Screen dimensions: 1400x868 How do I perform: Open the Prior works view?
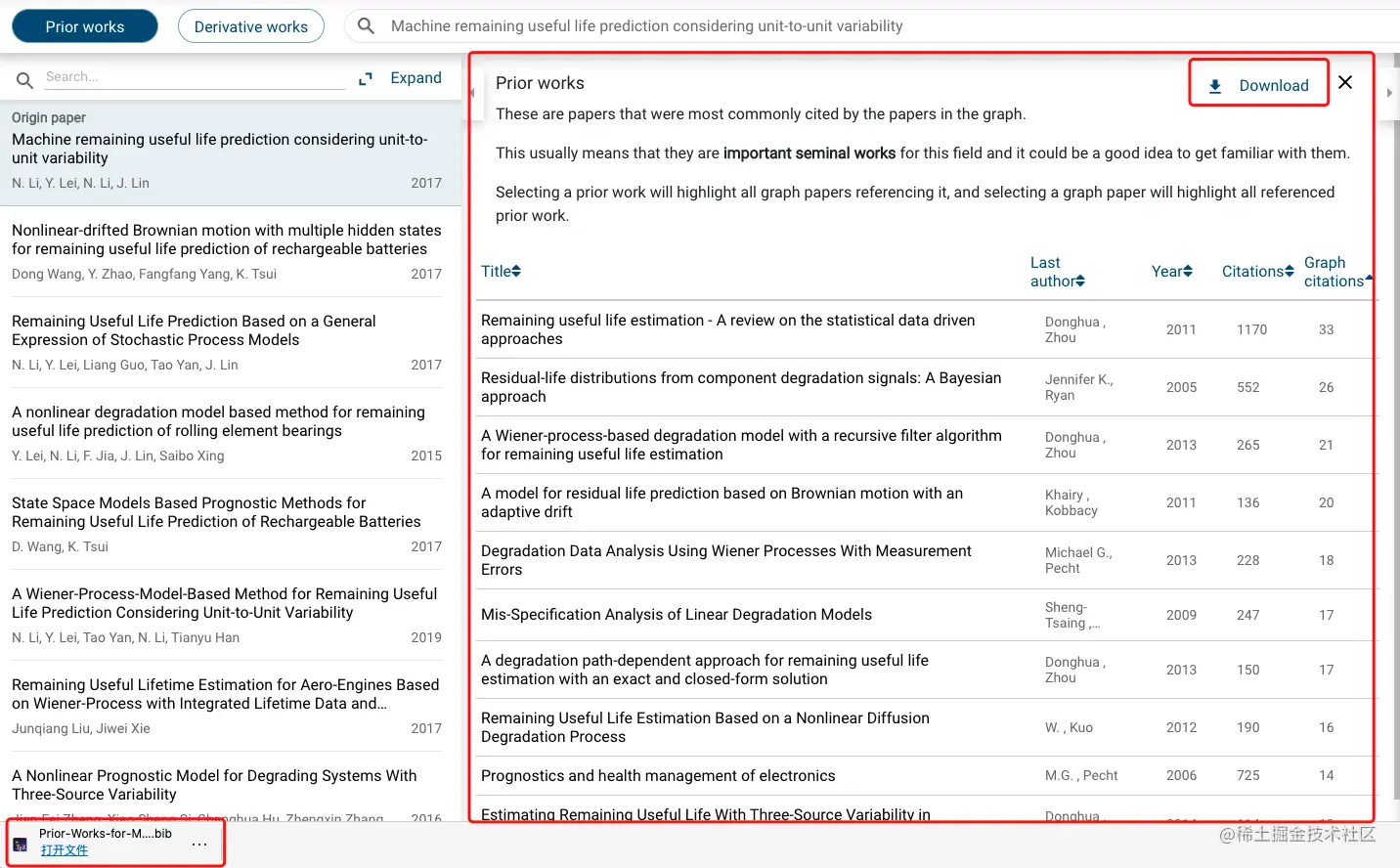click(85, 26)
